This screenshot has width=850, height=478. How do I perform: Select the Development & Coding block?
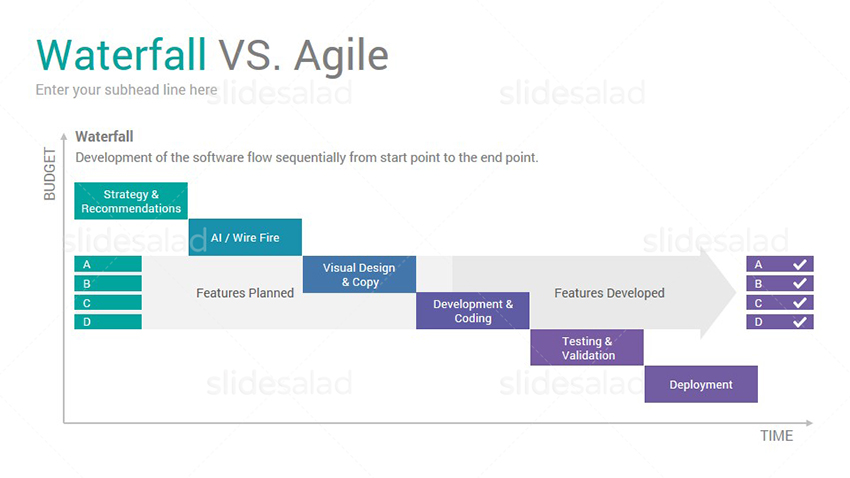[x=473, y=311]
